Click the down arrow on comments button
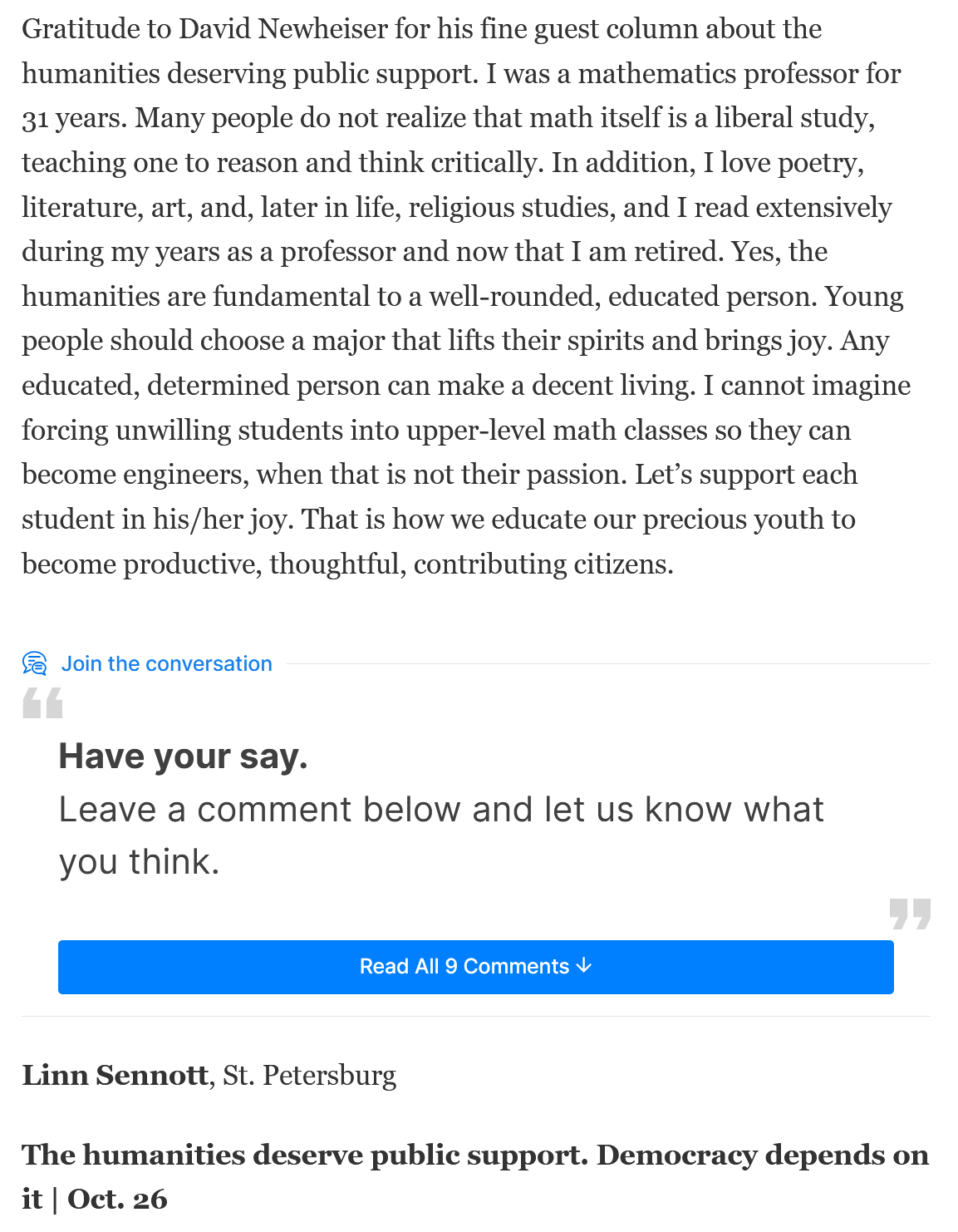This screenshot has height=1232, width=958. [584, 965]
